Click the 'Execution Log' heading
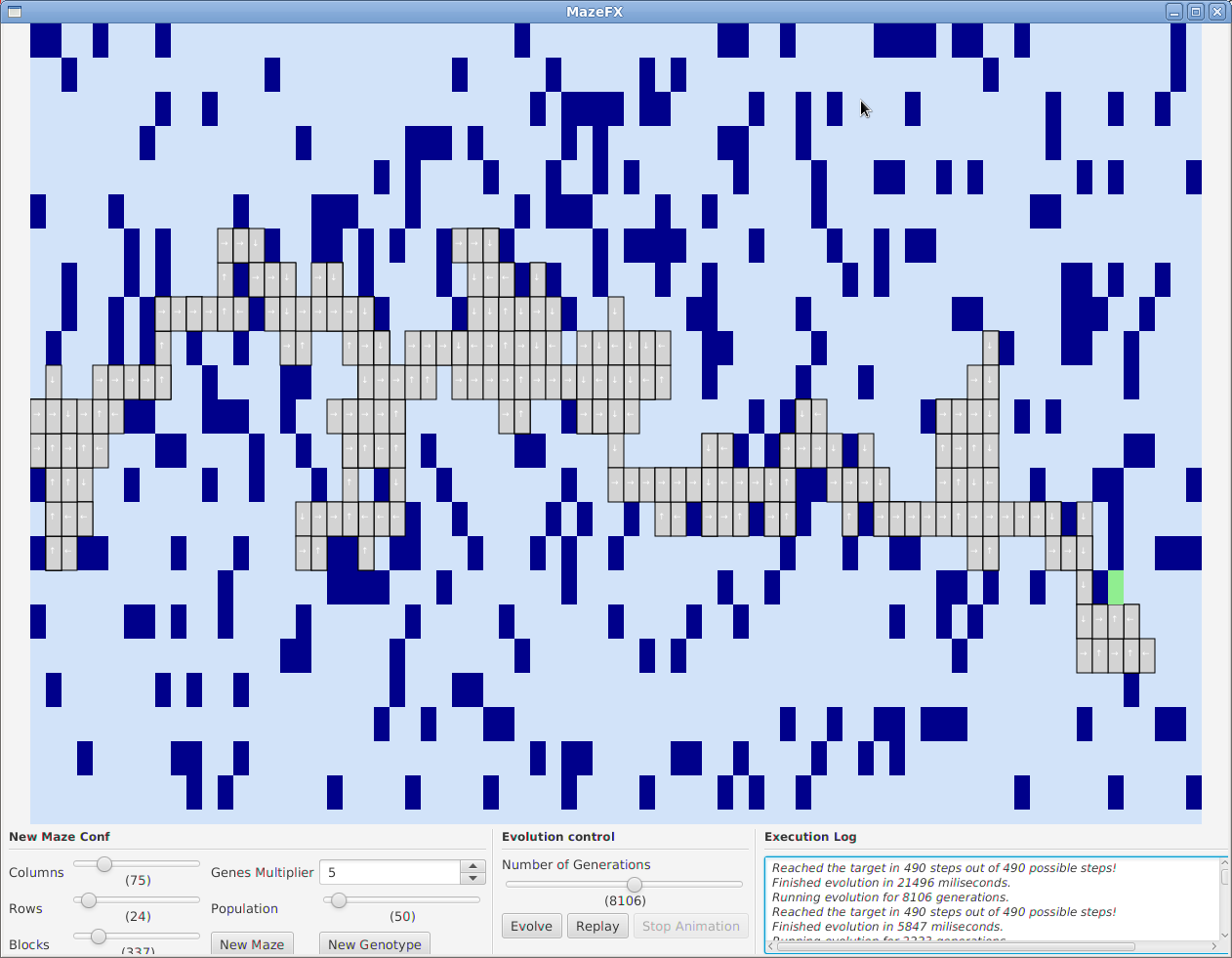 [x=810, y=837]
